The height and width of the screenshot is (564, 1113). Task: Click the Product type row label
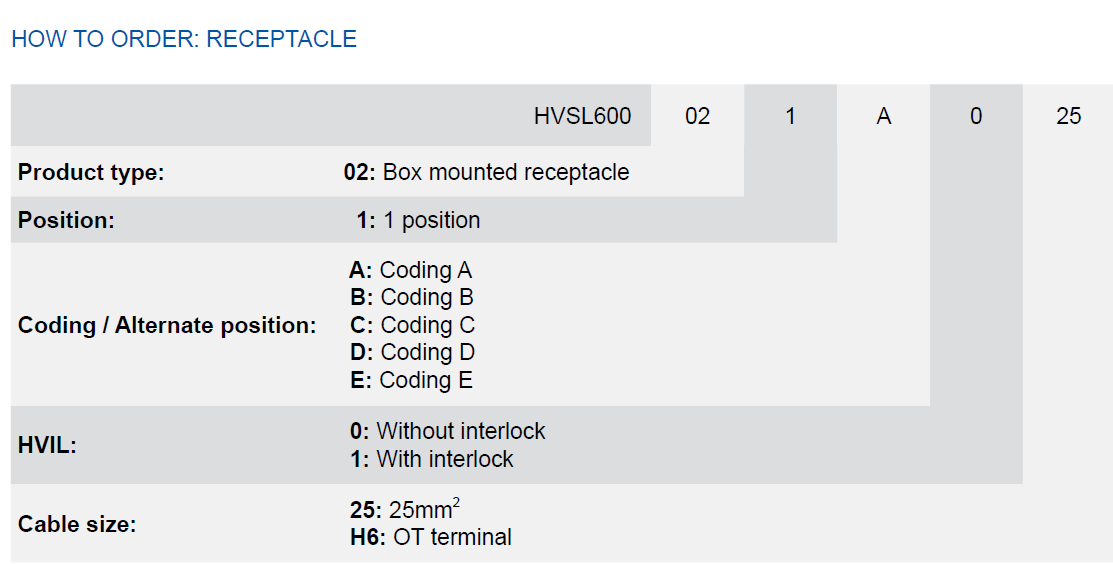coord(91,172)
